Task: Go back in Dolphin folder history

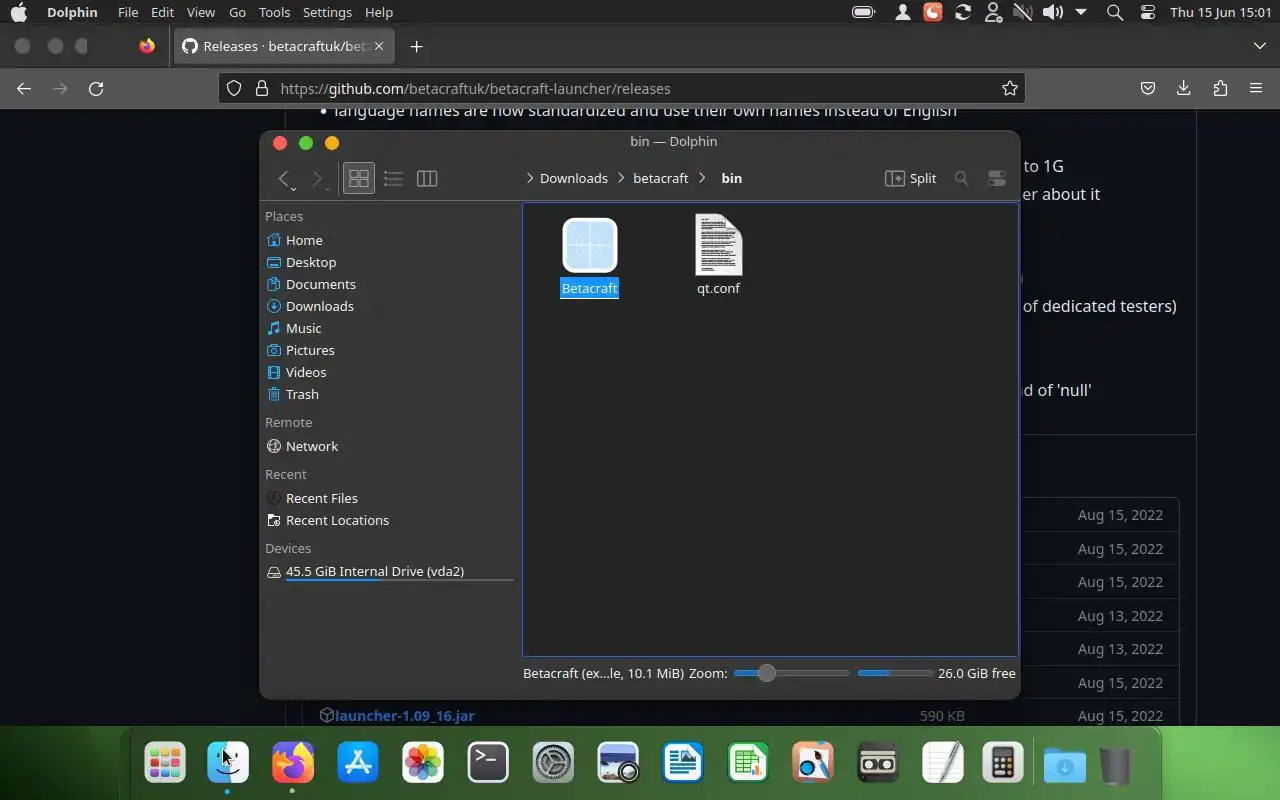Action: 284,178
